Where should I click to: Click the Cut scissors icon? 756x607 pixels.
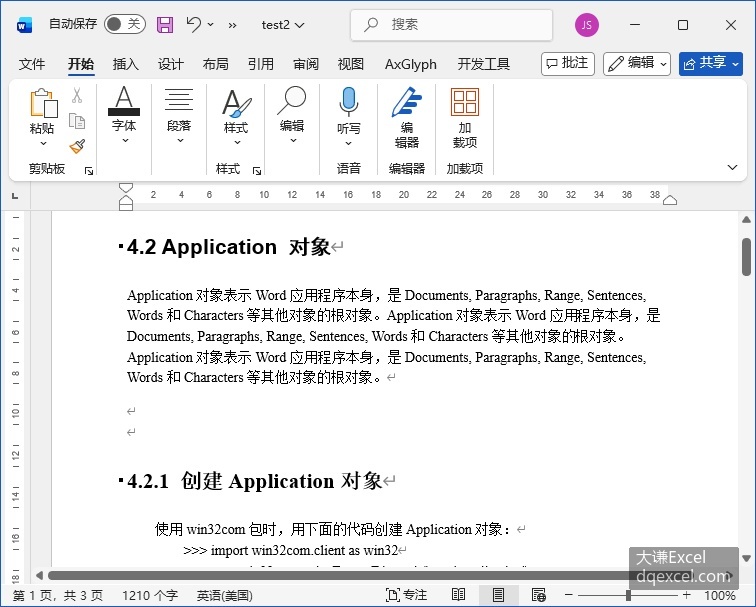(77, 95)
